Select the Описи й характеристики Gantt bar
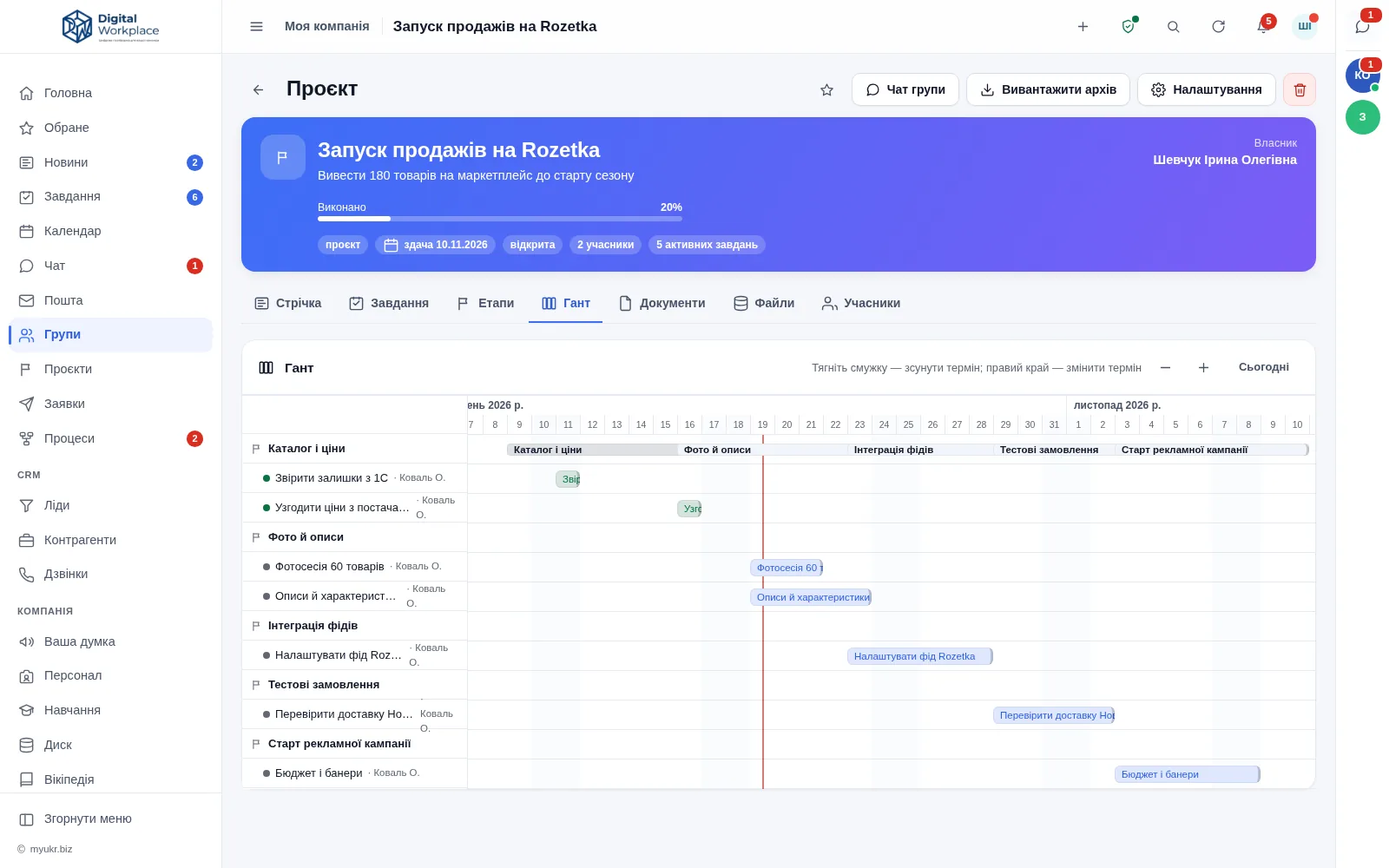1389x868 pixels. [811, 597]
